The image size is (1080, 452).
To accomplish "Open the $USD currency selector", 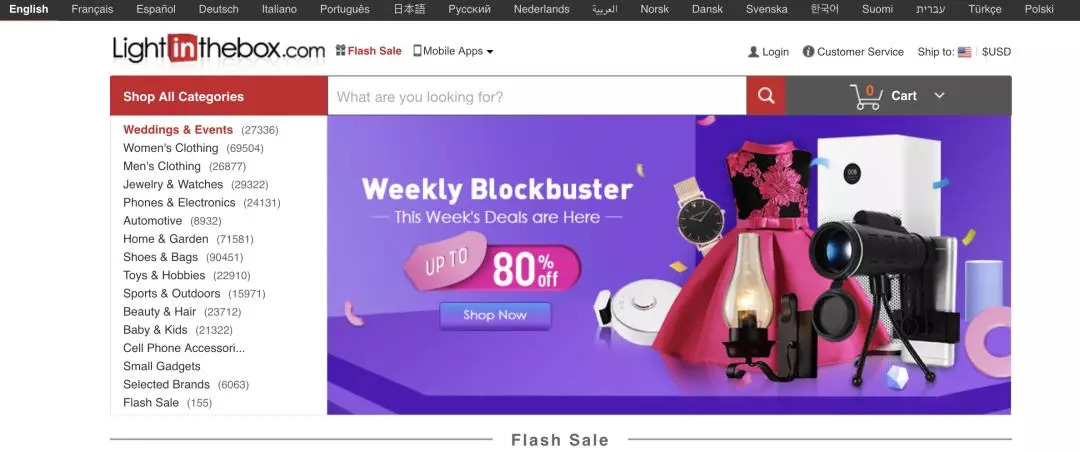I will pos(997,52).
